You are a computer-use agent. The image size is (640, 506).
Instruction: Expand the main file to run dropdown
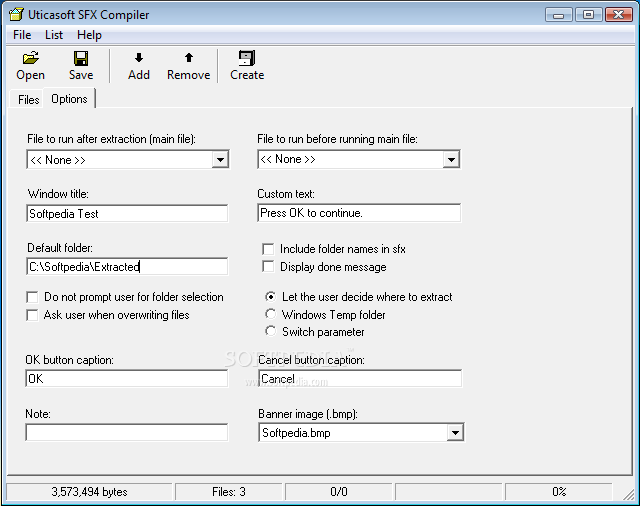coord(220,160)
